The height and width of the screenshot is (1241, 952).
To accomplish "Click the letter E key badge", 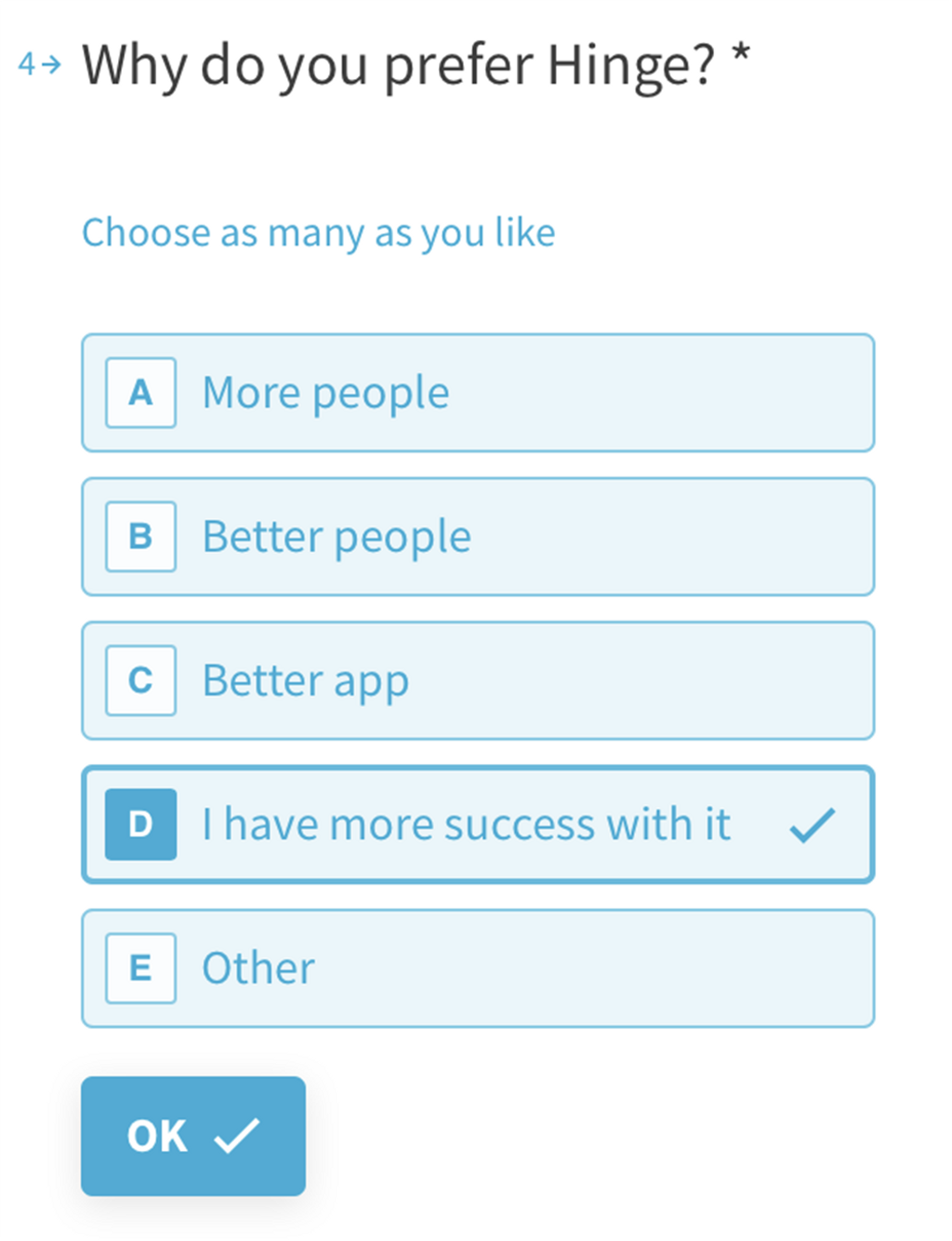I will 140,969.
